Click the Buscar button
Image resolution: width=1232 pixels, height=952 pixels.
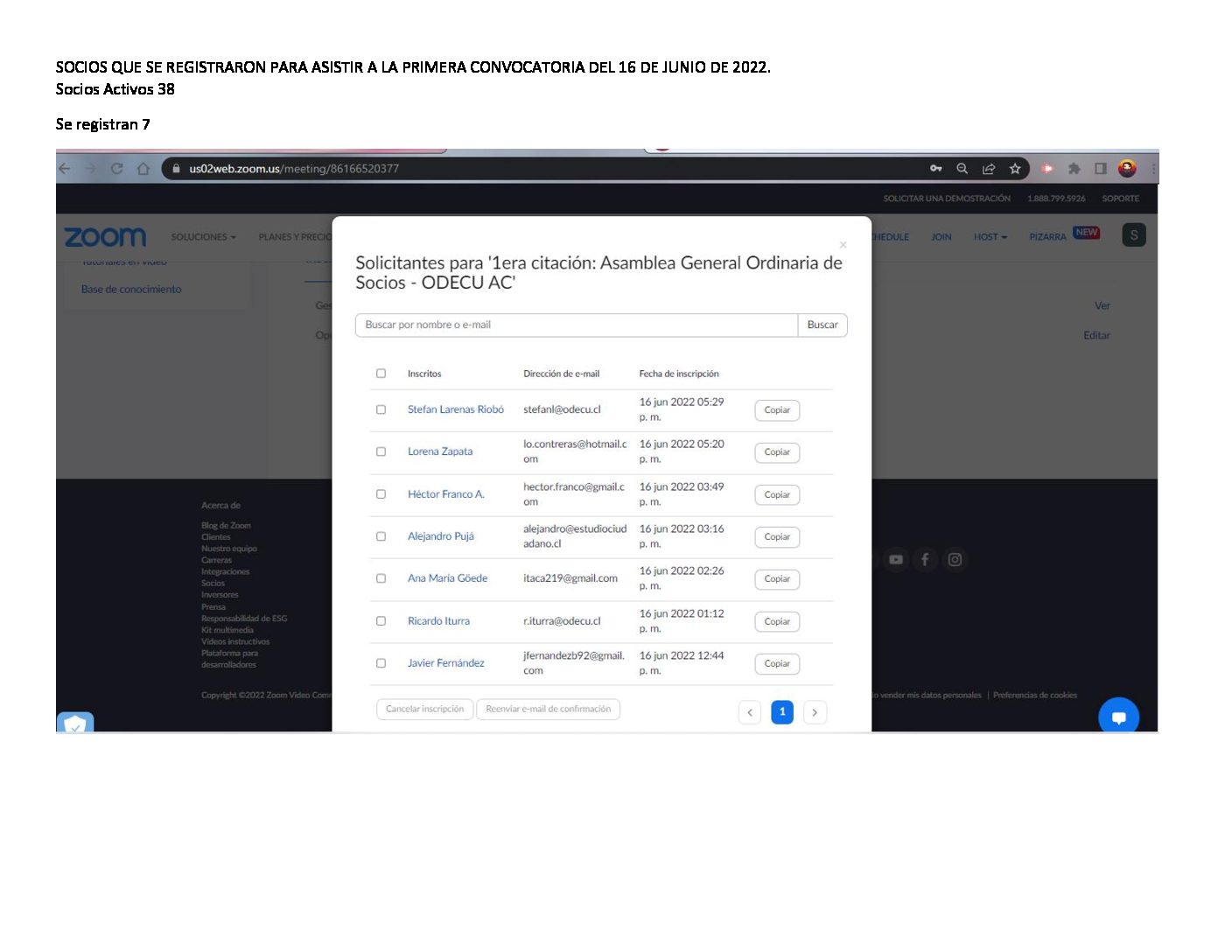click(822, 325)
